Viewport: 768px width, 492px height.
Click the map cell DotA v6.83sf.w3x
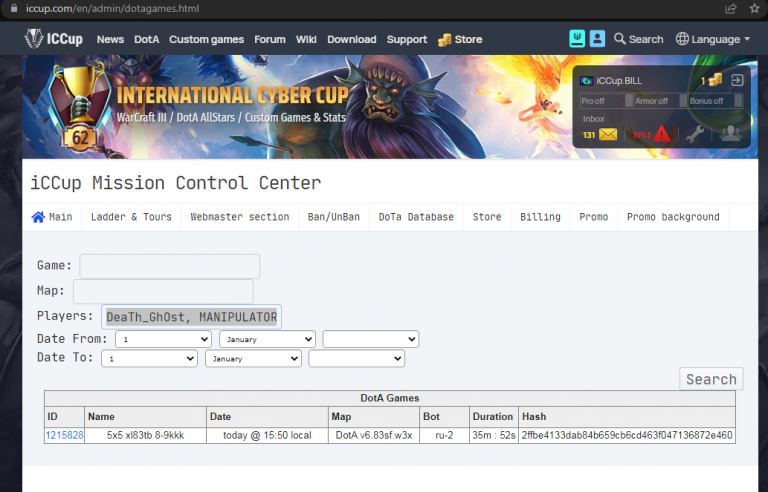click(374, 435)
